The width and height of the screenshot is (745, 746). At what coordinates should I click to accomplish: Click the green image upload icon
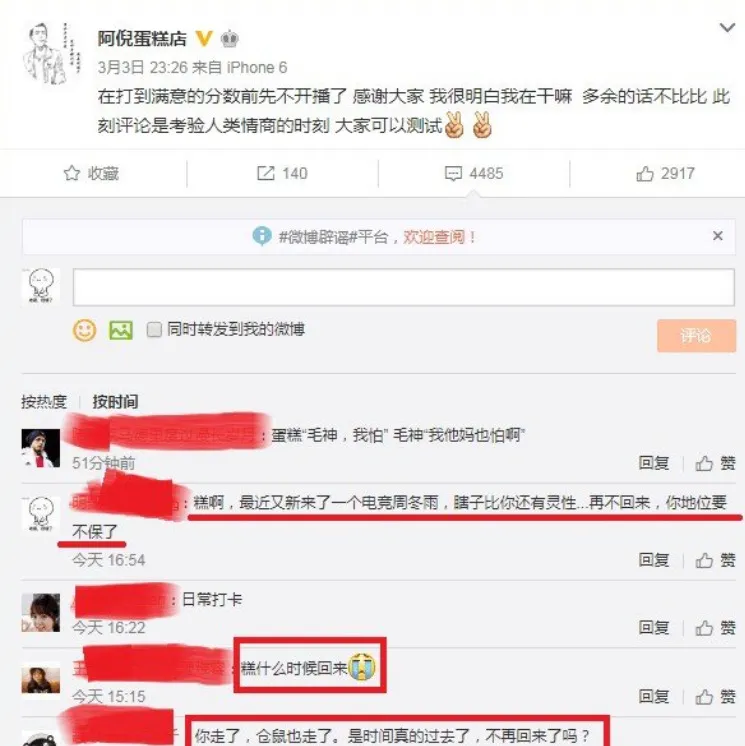[121, 330]
